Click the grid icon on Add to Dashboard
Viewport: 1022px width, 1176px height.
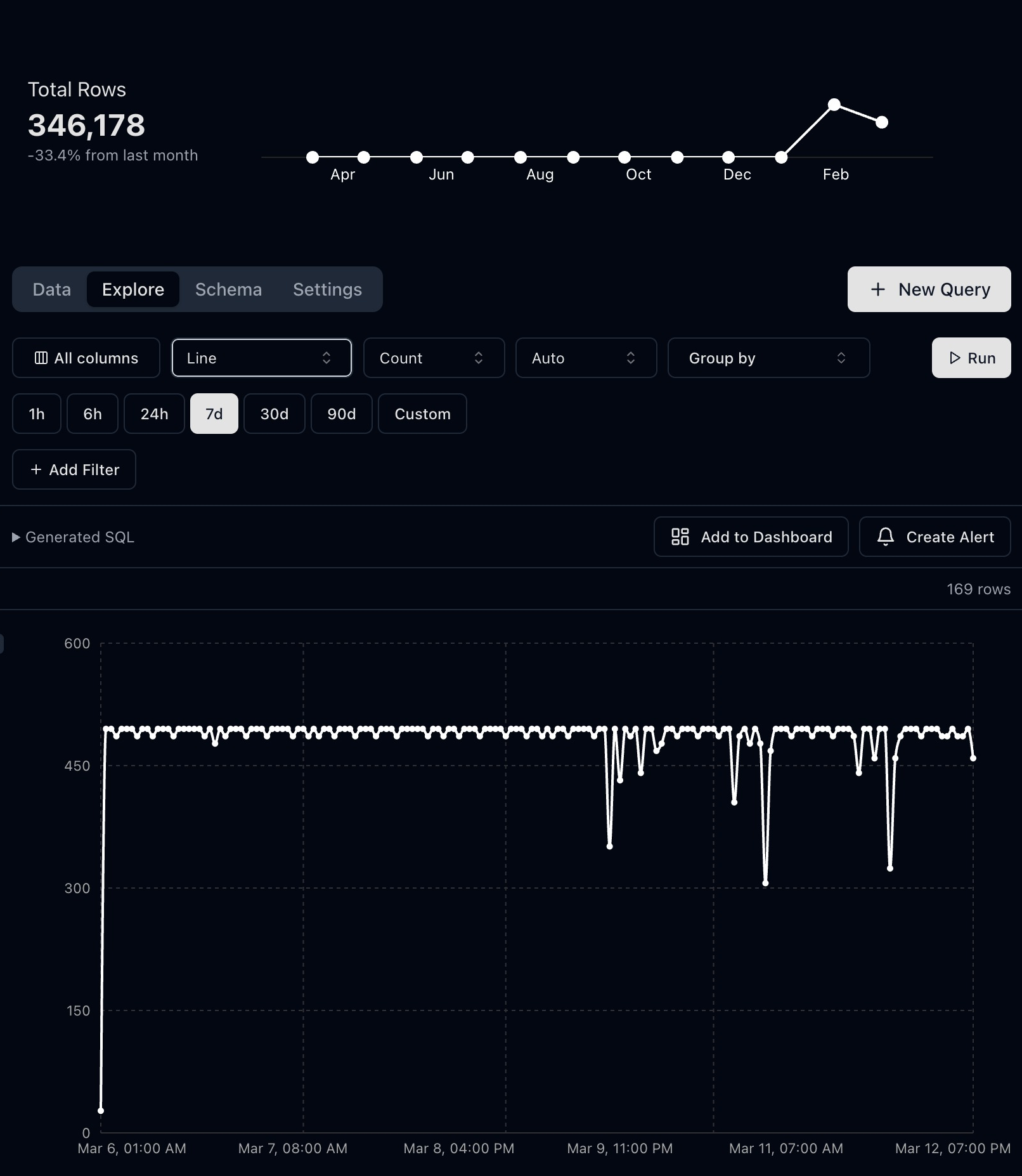coord(680,537)
